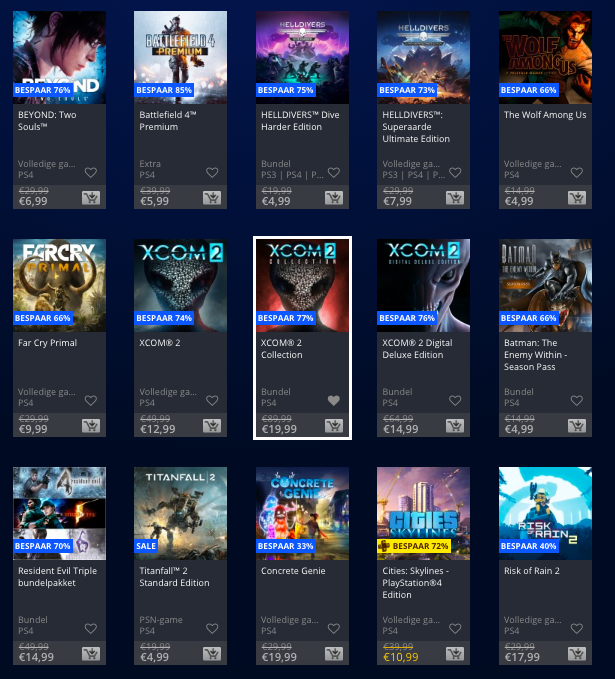Open the plain XCOM 2 game tile

181,338
